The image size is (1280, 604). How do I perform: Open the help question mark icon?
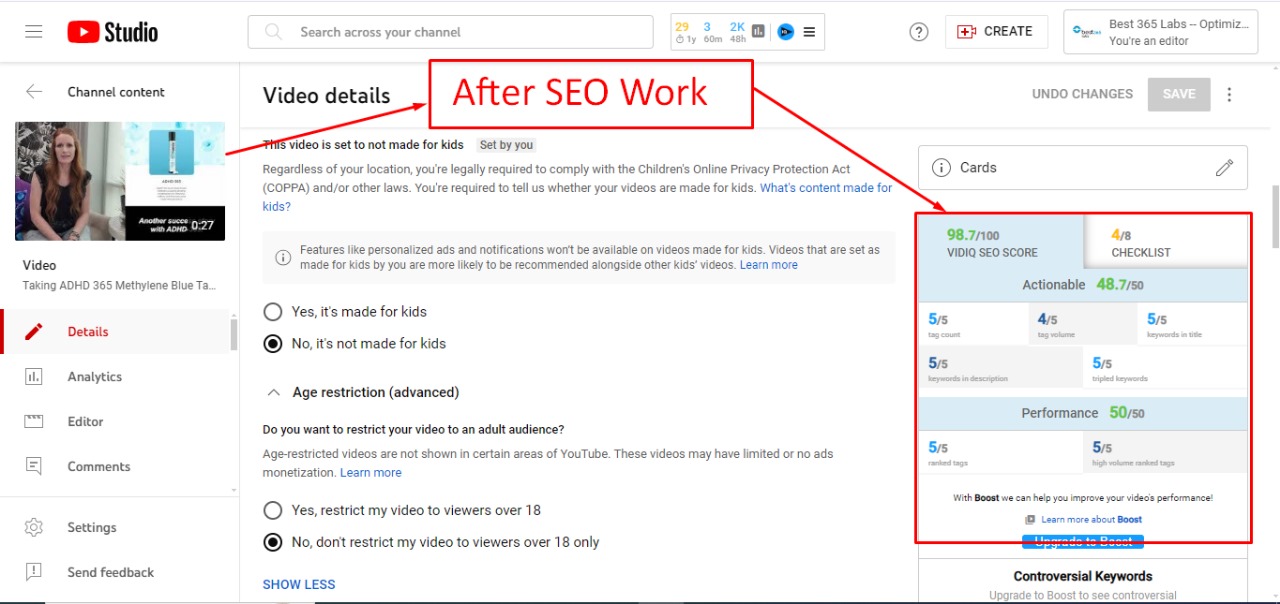(x=918, y=32)
